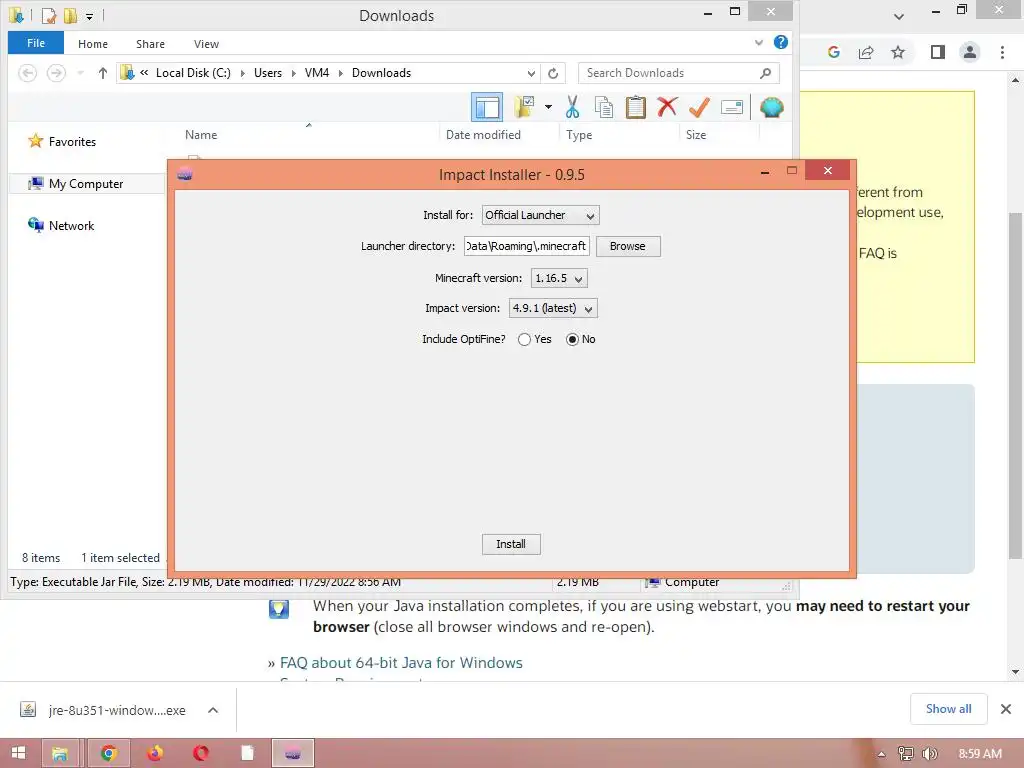Click VM4 in the address breadcrumb

pos(317,73)
